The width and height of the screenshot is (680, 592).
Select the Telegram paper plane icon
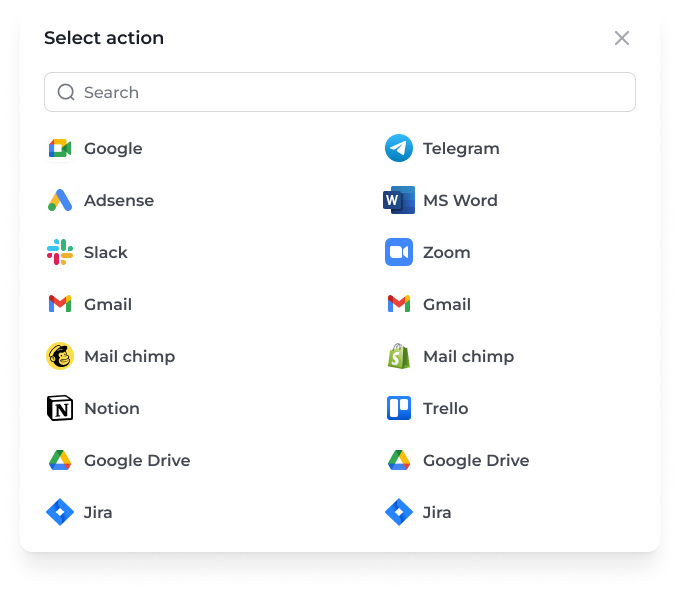click(399, 148)
